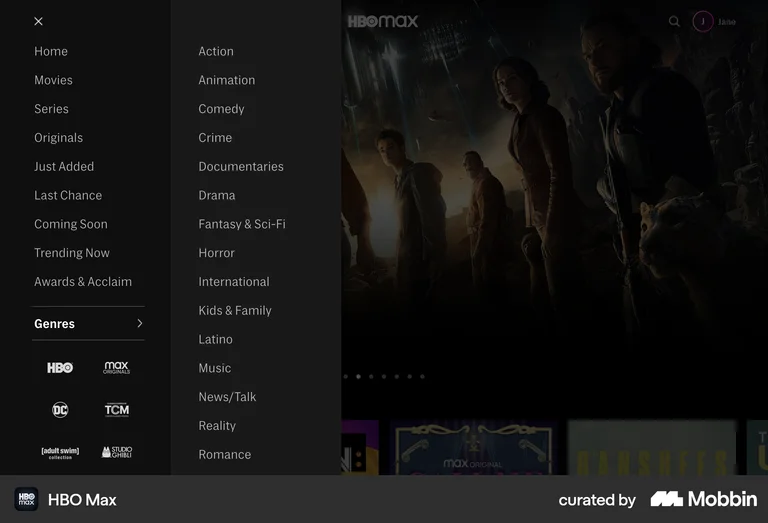Open the Crime genre
The image size is (768, 523).
pos(215,138)
